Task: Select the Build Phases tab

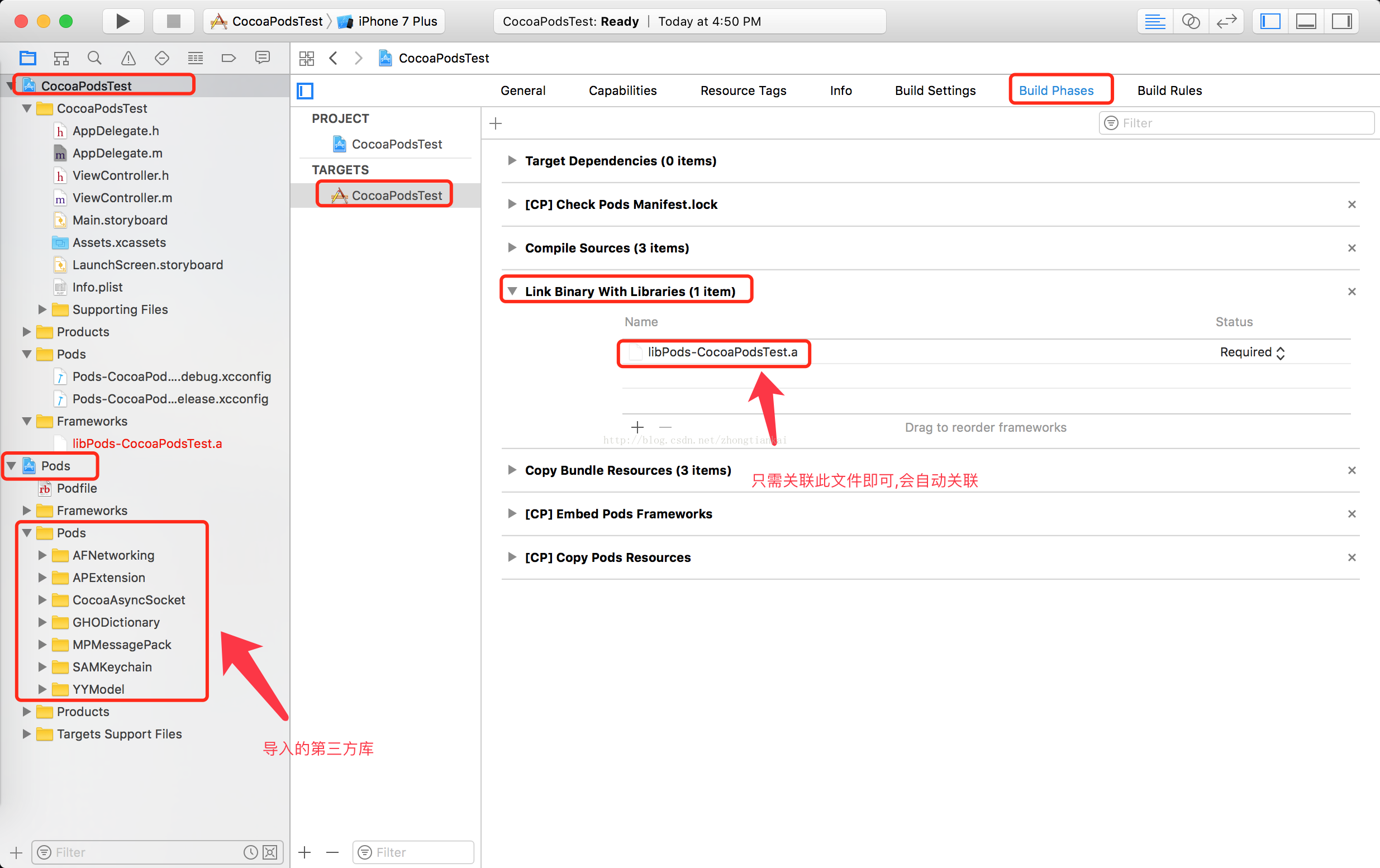Action: 1056,90
